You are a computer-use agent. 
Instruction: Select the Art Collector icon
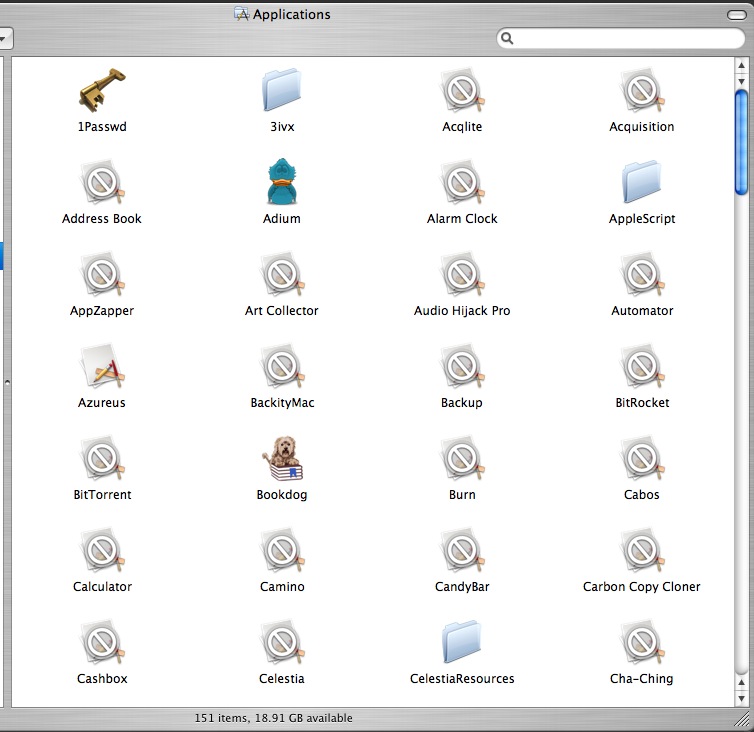[x=282, y=274]
